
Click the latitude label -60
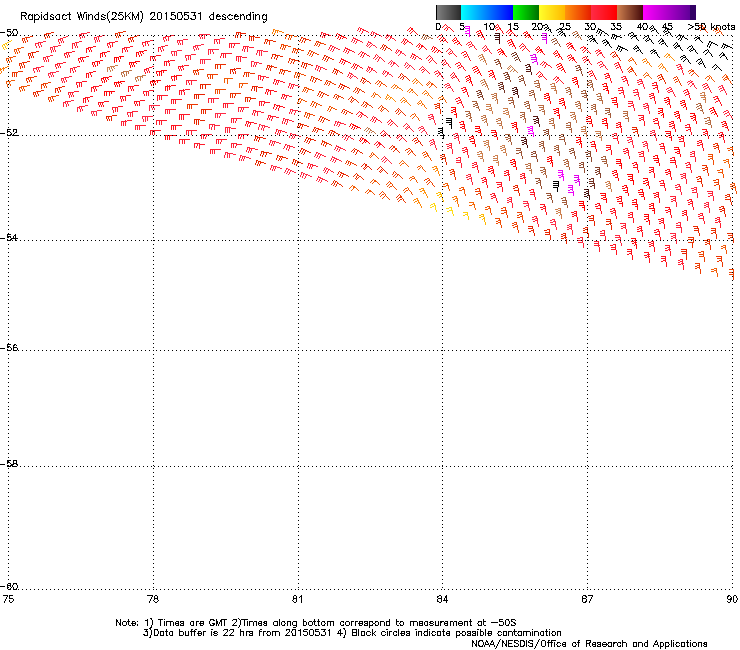pyautogui.click(x=9, y=586)
